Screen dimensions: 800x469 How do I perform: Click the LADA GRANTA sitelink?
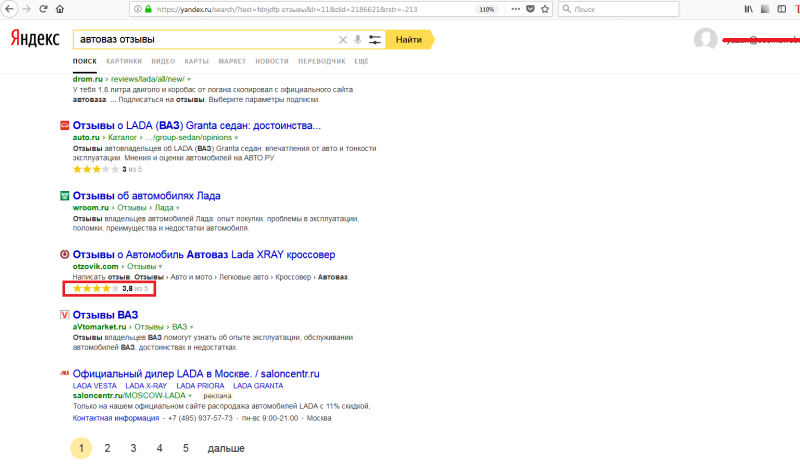(258, 386)
